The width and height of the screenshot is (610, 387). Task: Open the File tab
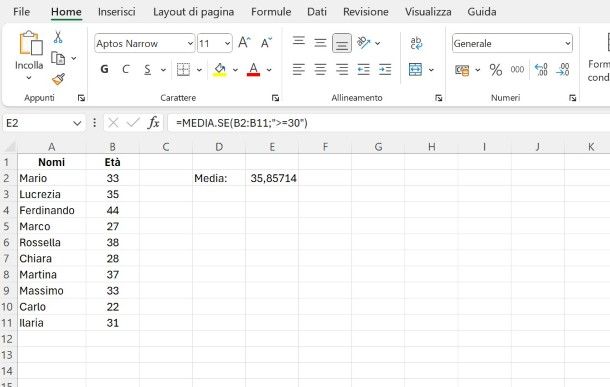[21, 12]
